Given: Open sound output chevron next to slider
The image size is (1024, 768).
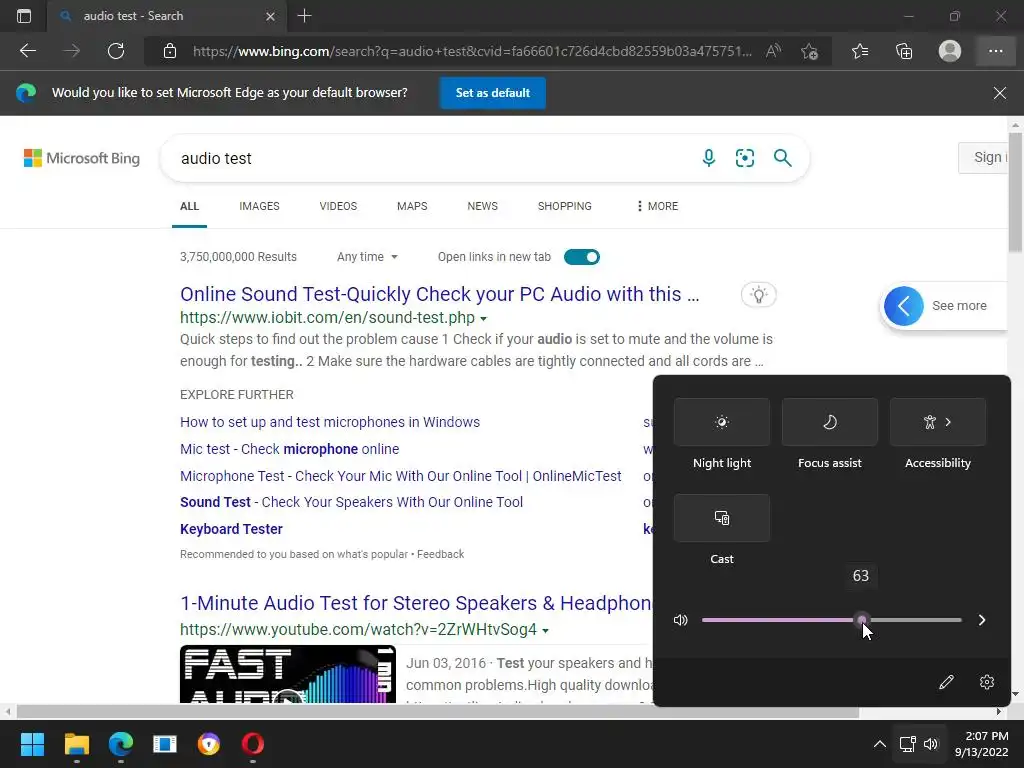Looking at the screenshot, I should (982, 620).
